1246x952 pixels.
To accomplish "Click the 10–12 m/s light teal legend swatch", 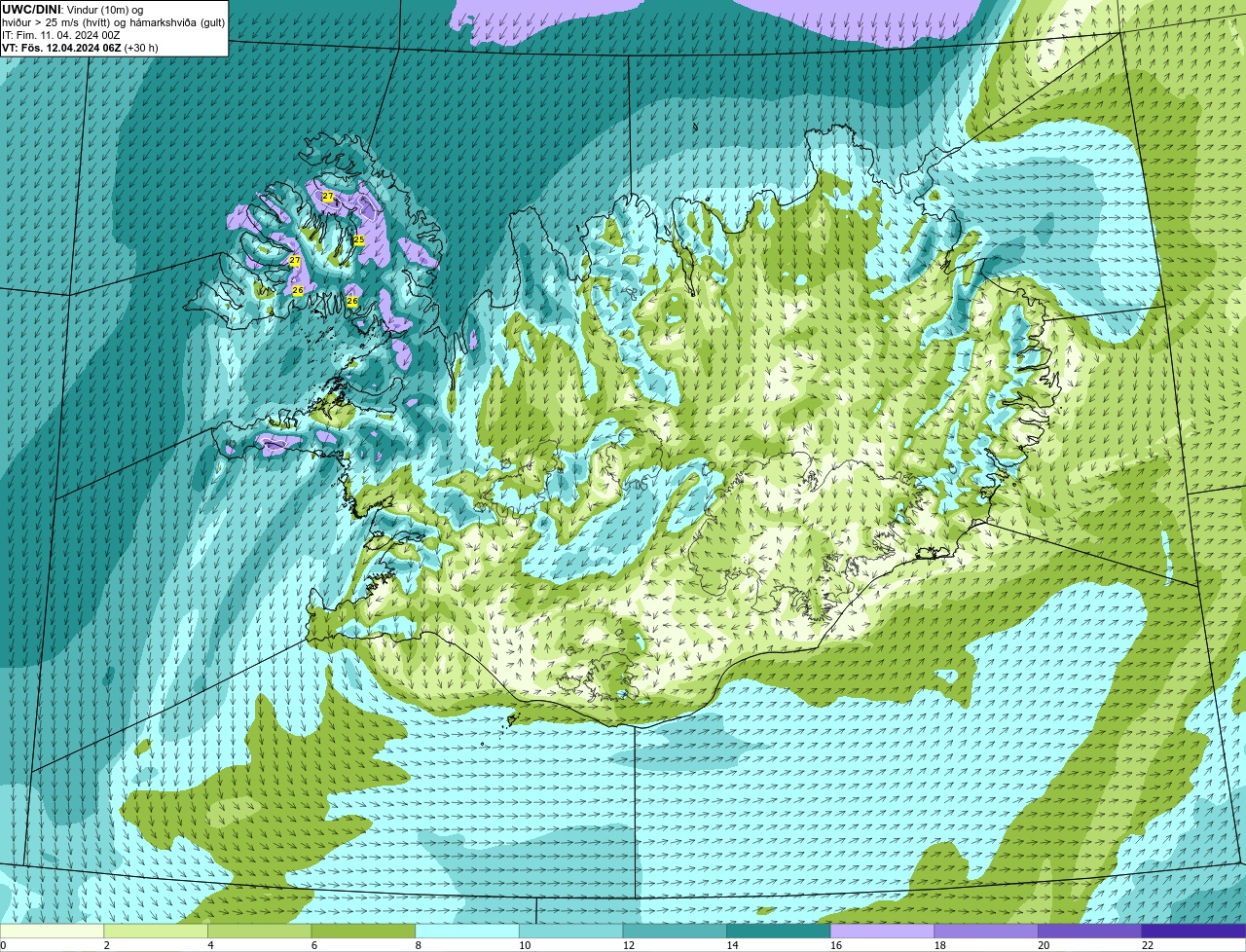I will [x=571, y=931].
